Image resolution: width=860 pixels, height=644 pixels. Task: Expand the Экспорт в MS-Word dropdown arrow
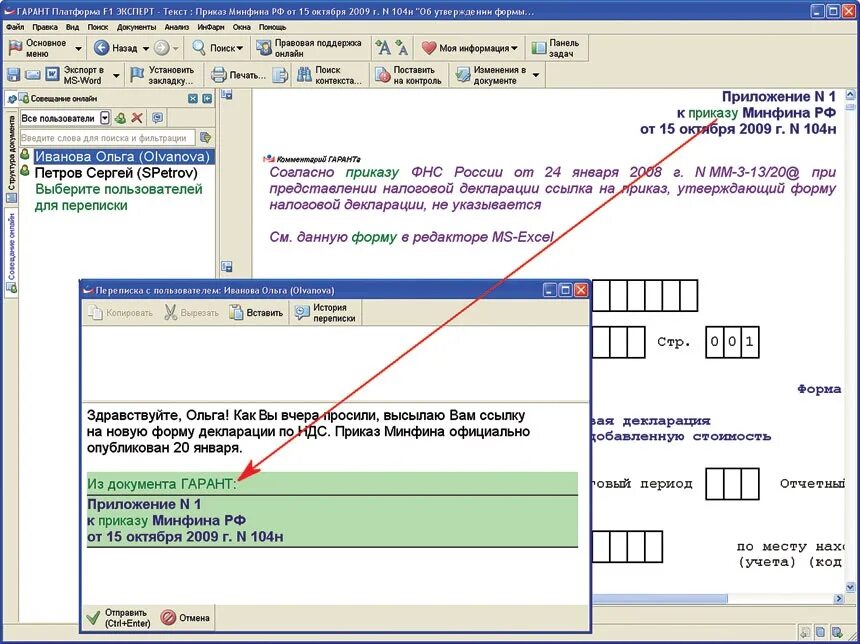point(116,76)
